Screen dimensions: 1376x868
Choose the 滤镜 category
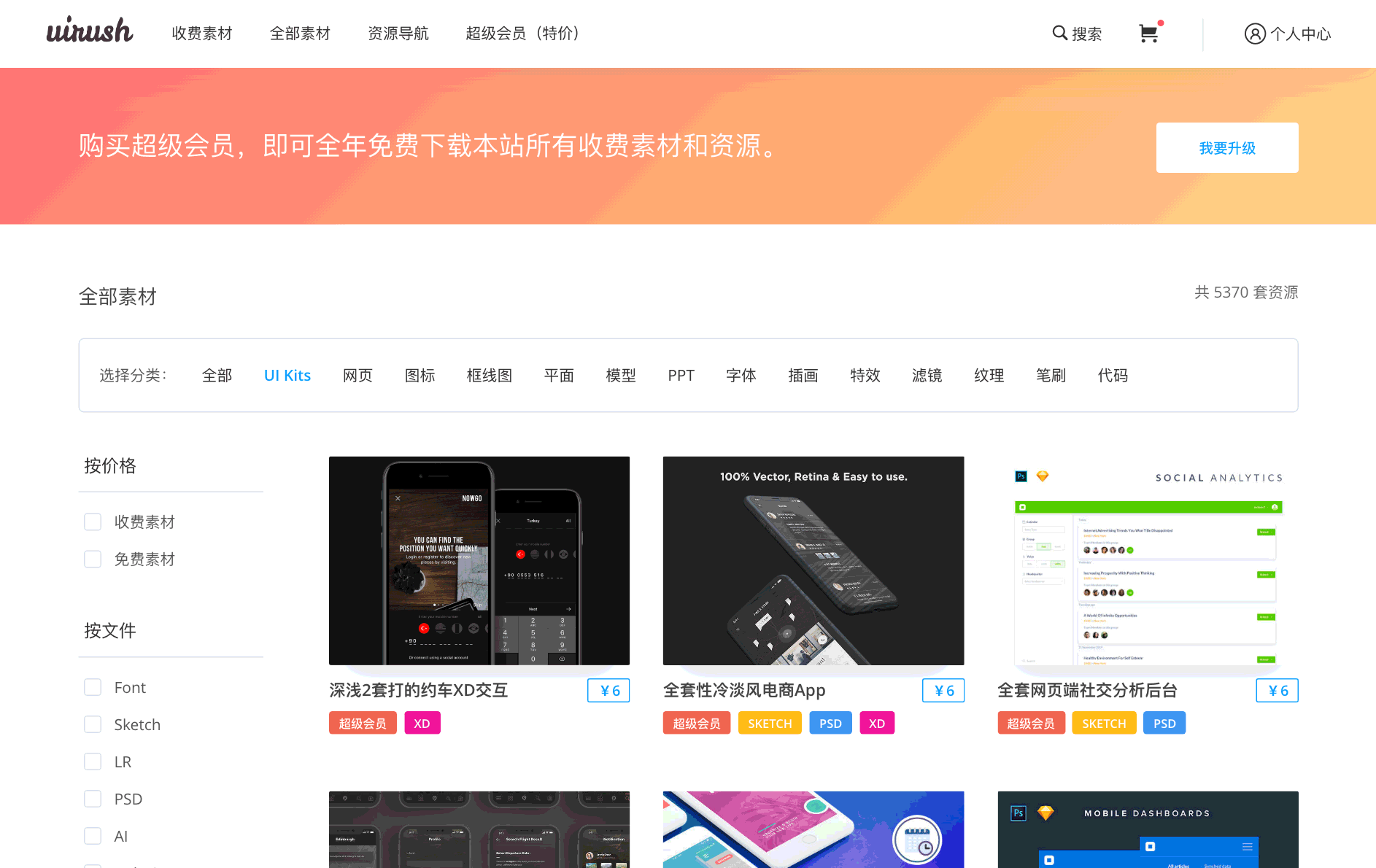927,376
